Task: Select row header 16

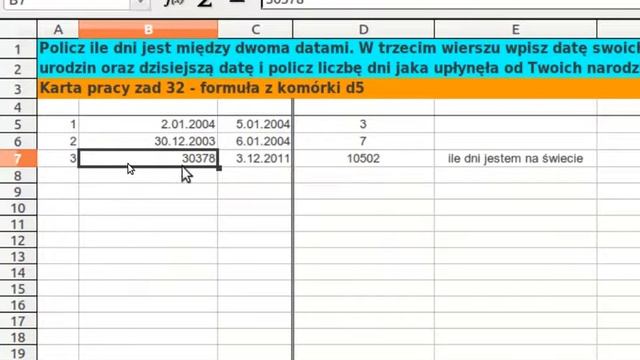Action: coord(18,305)
